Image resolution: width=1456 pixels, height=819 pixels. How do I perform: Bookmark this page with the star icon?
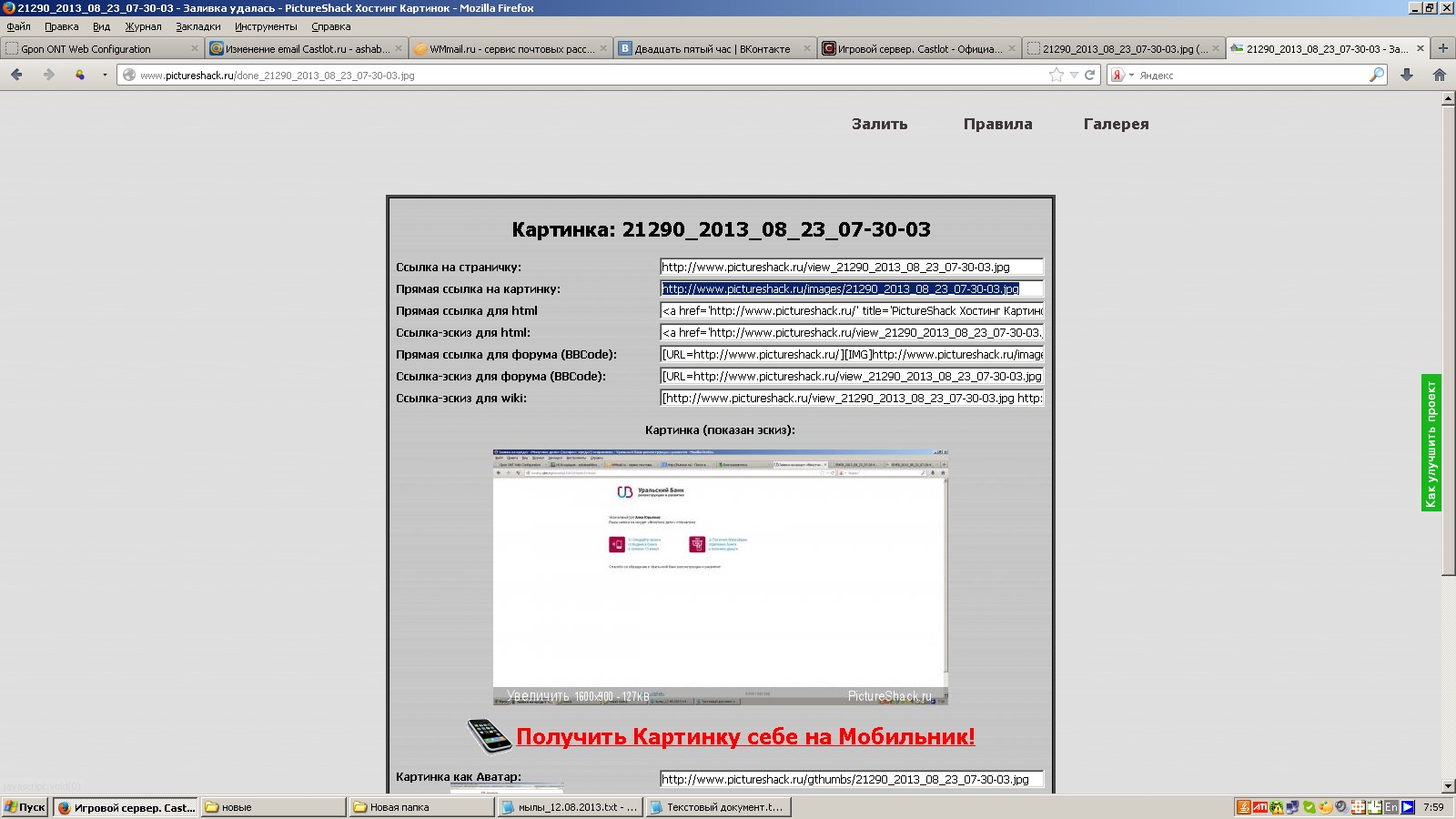[1057, 75]
